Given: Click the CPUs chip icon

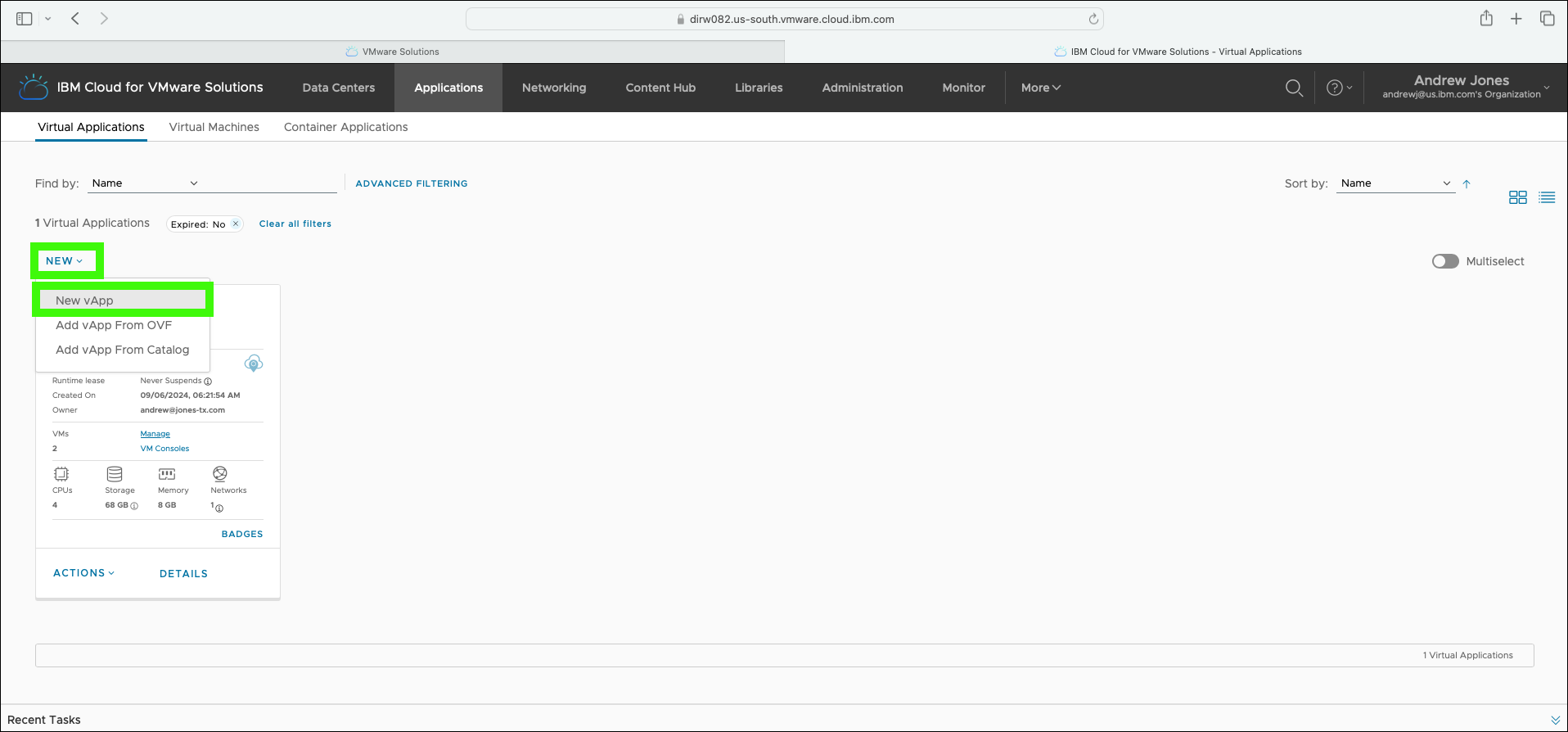Looking at the screenshot, I should (61, 474).
